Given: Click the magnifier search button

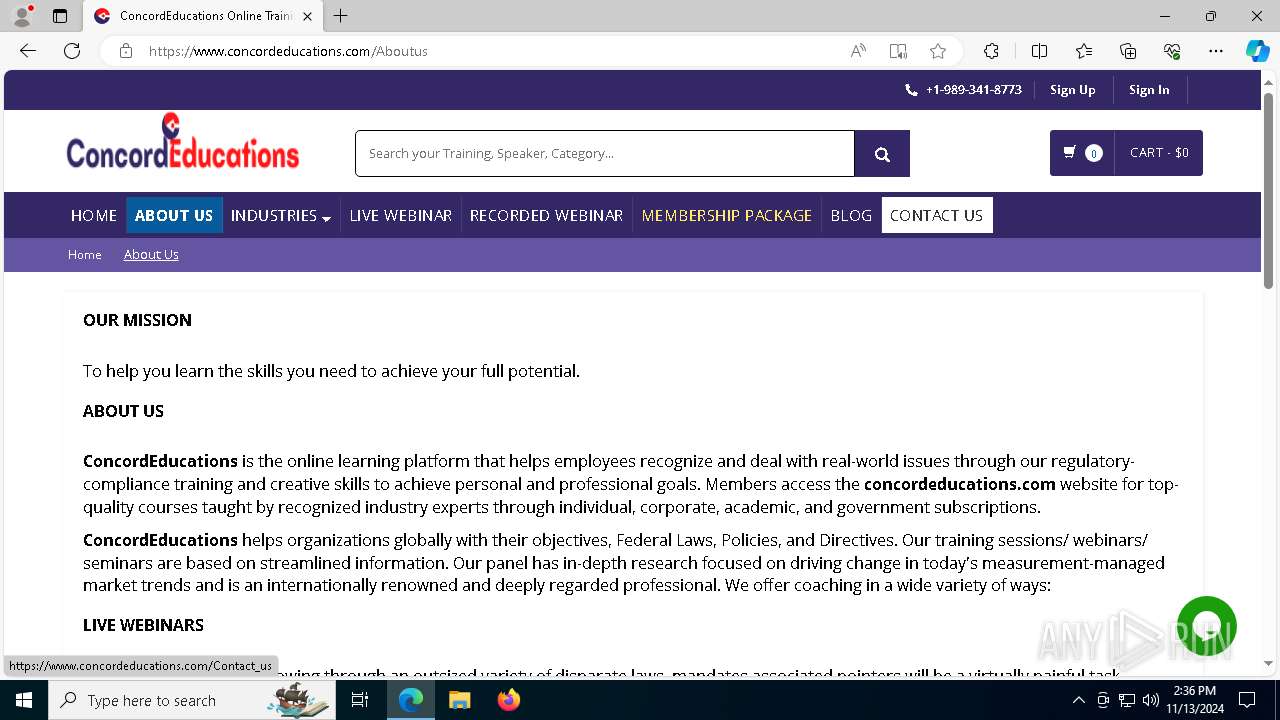Looking at the screenshot, I should (882, 153).
